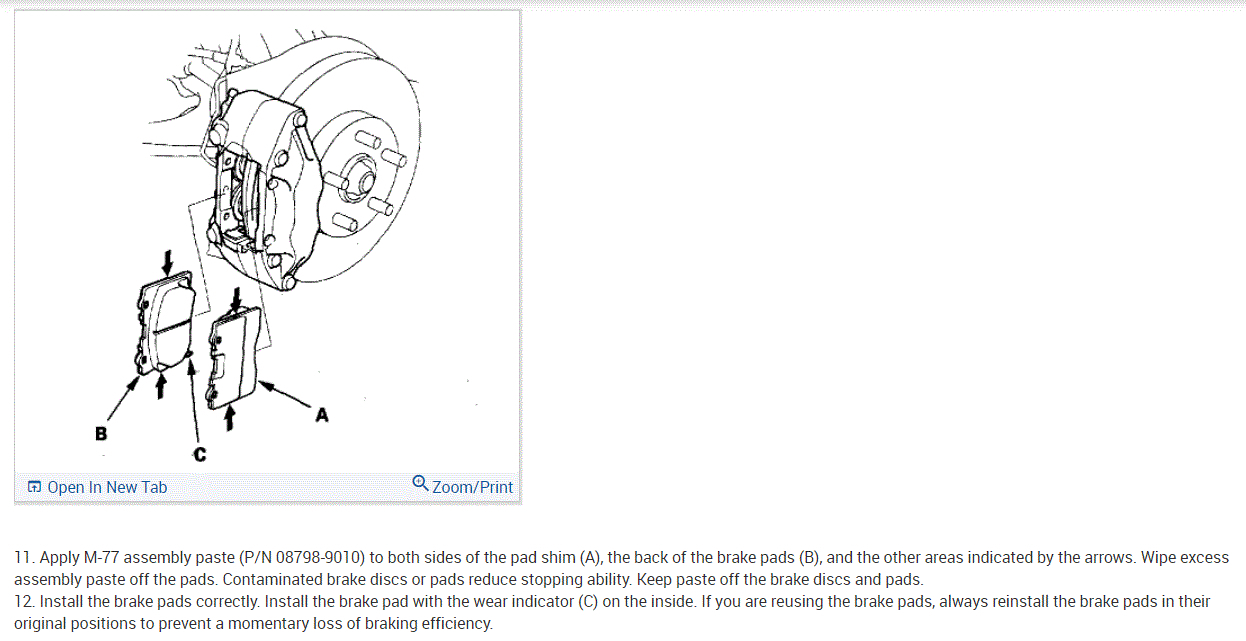Click label B in the diagram
Image resolution: width=1246 pixels, height=641 pixels.
100,434
